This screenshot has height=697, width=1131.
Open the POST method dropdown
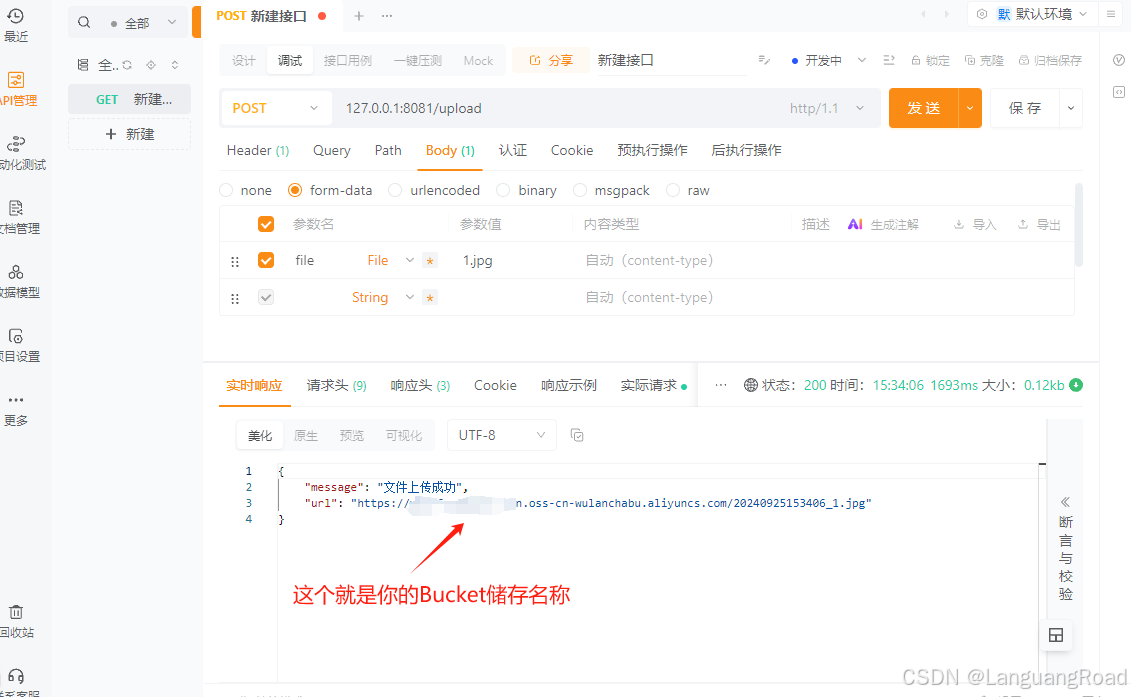(275, 107)
